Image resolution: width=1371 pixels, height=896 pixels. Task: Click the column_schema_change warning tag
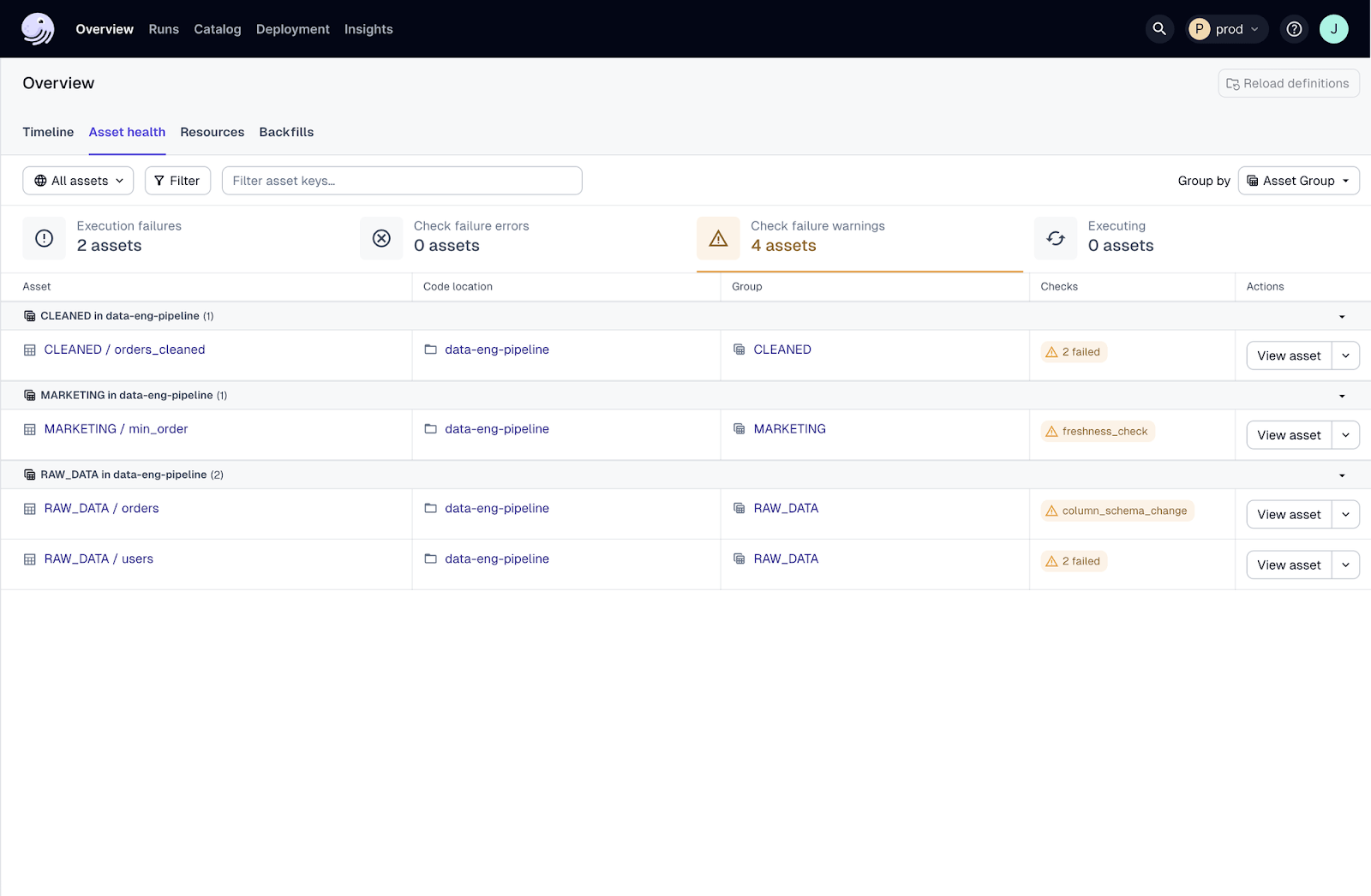(x=1117, y=511)
